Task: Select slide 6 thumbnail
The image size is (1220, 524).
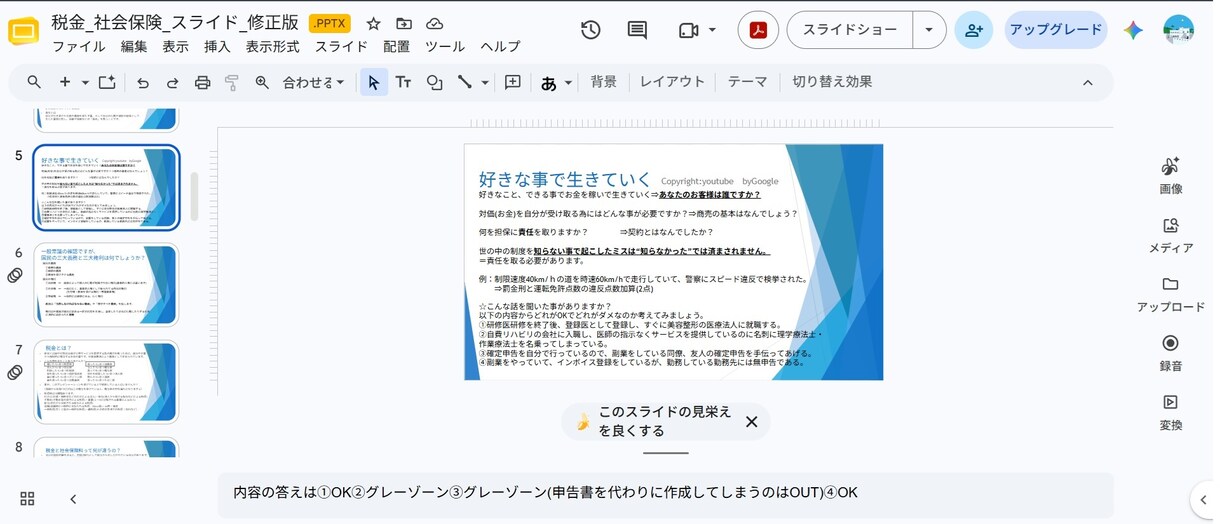Action: (106, 284)
